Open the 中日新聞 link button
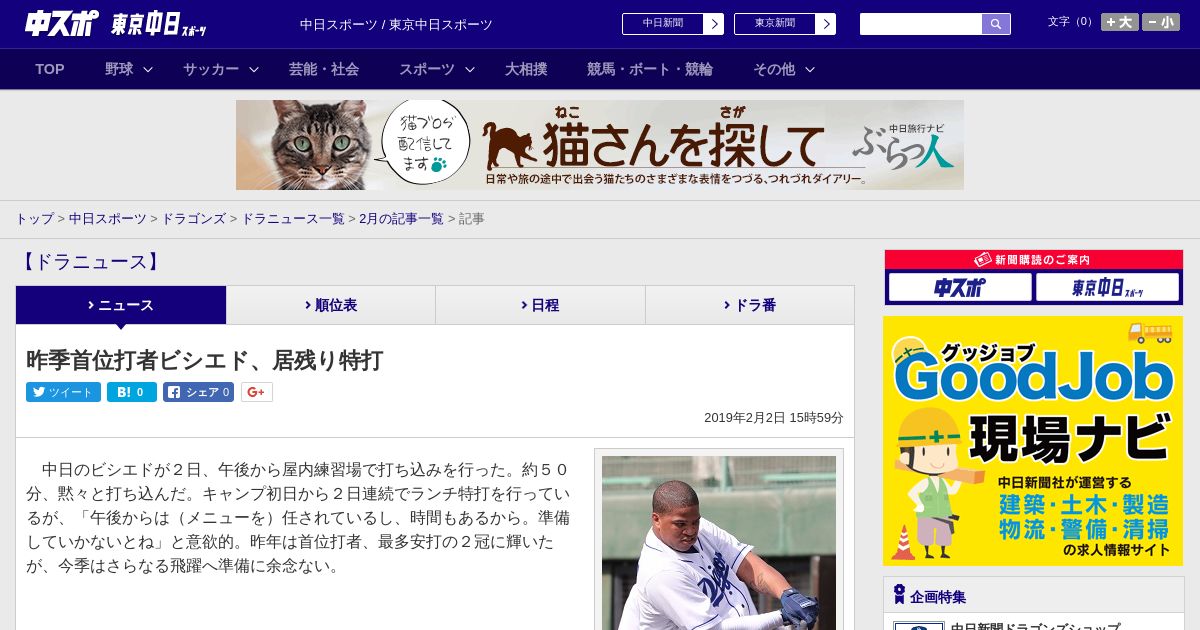Image resolution: width=1200 pixels, height=630 pixels. (x=663, y=24)
